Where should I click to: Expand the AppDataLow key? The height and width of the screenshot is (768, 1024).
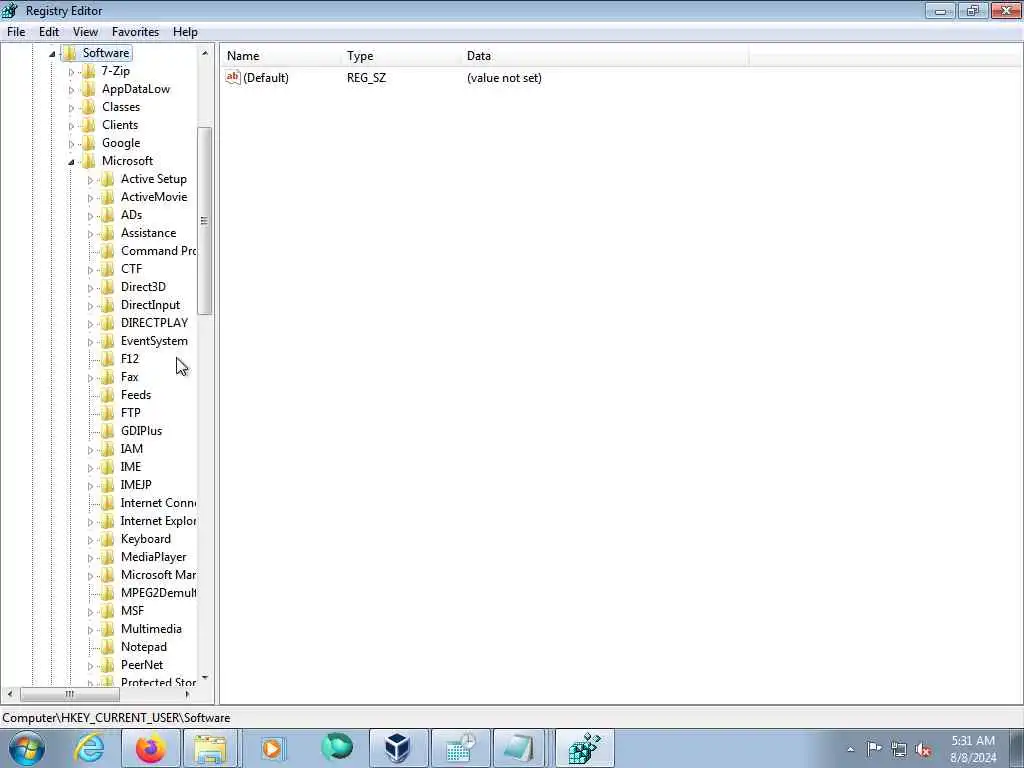click(71, 89)
